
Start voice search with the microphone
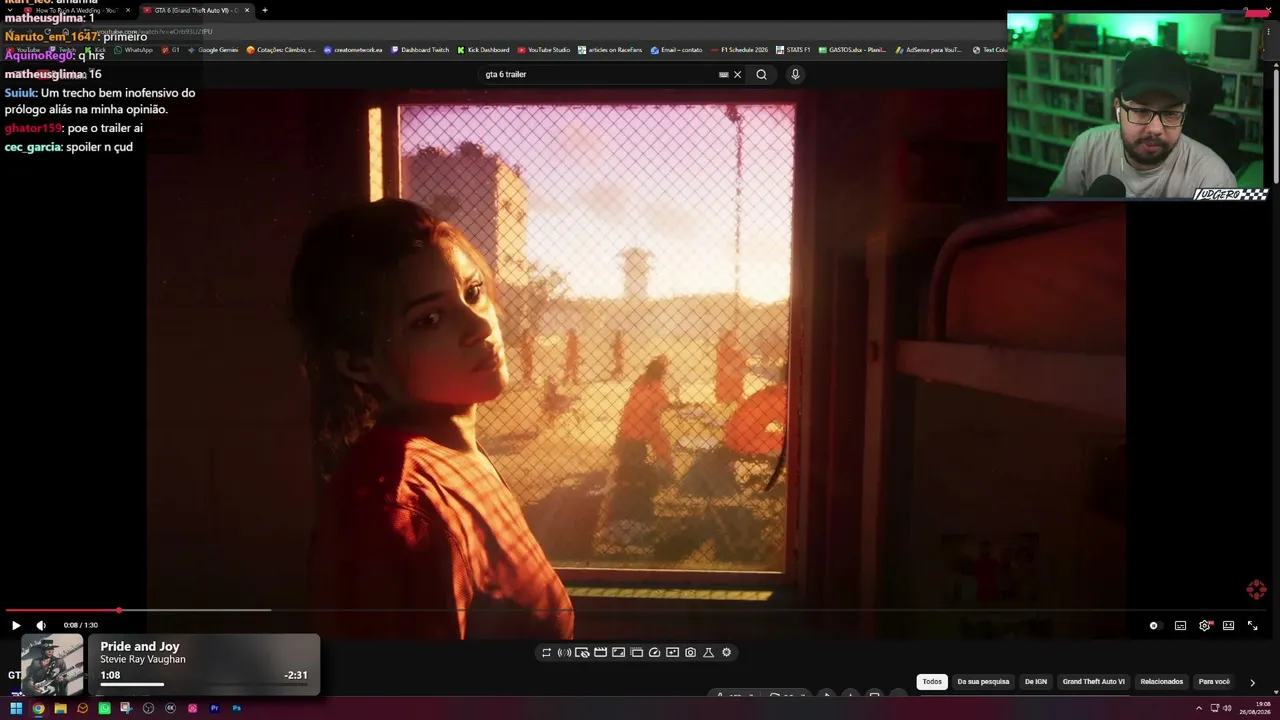pyautogui.click(x=795, y=74)
